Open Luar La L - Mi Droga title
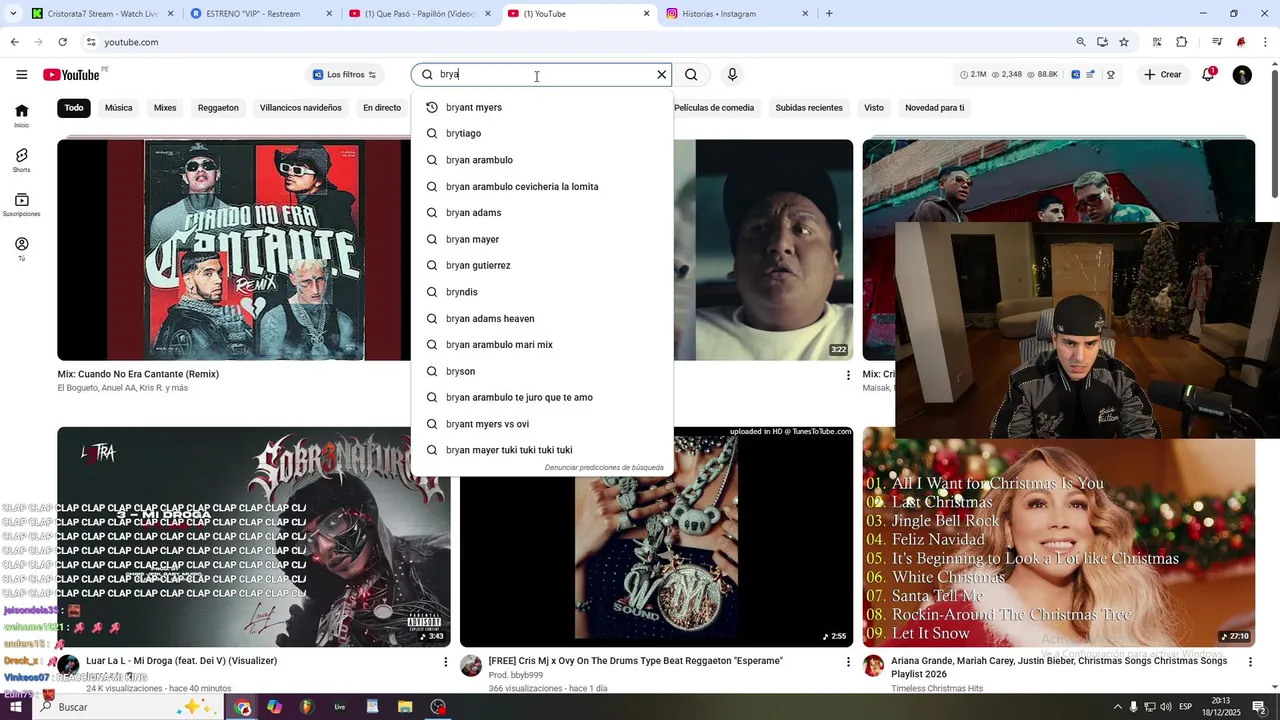 pyautogui.click(x=182, y=661)
